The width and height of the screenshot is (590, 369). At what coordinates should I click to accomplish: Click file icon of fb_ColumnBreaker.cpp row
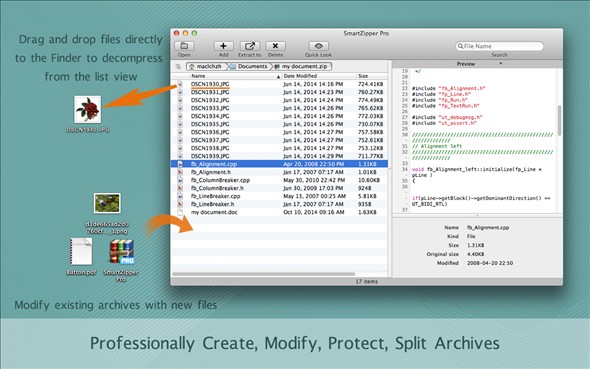(180, 180)
